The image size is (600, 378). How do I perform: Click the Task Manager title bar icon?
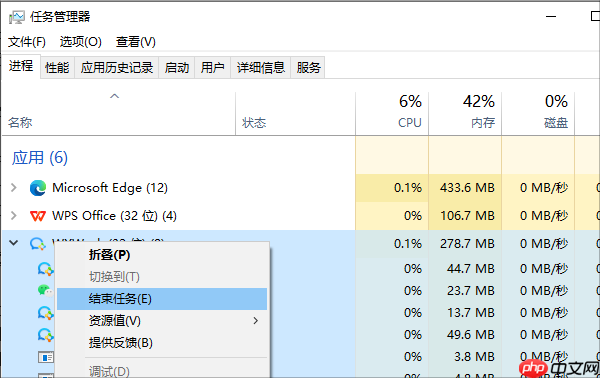tap(16, 17)
